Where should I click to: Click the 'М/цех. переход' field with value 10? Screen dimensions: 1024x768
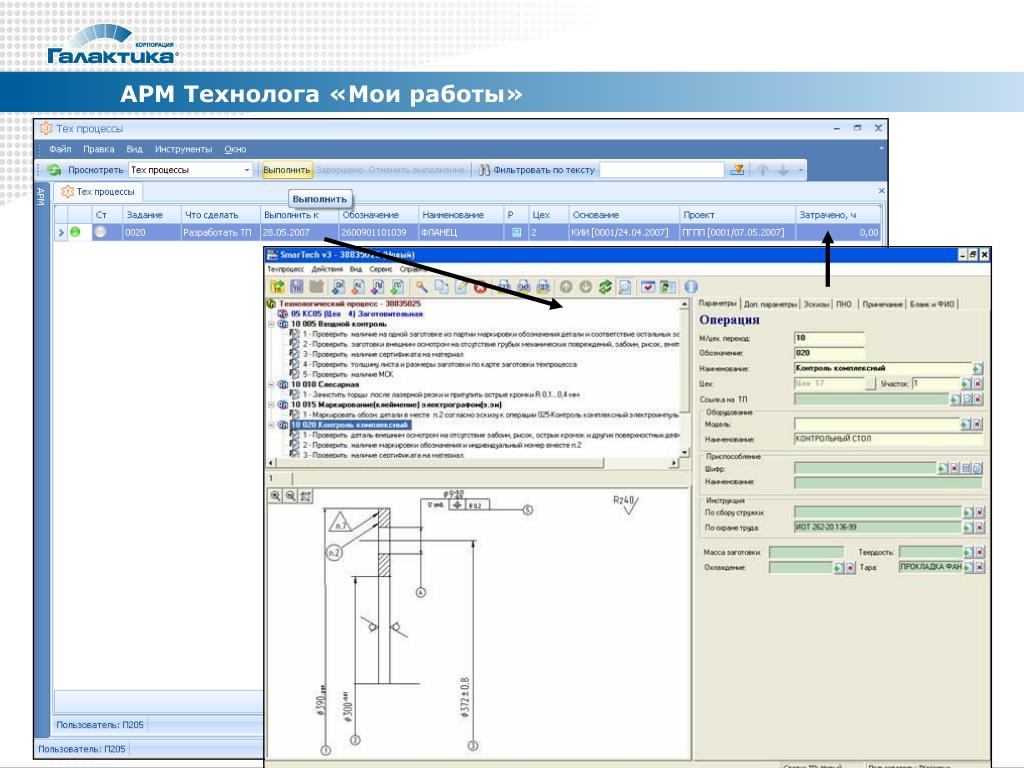(x=829, y=338)
